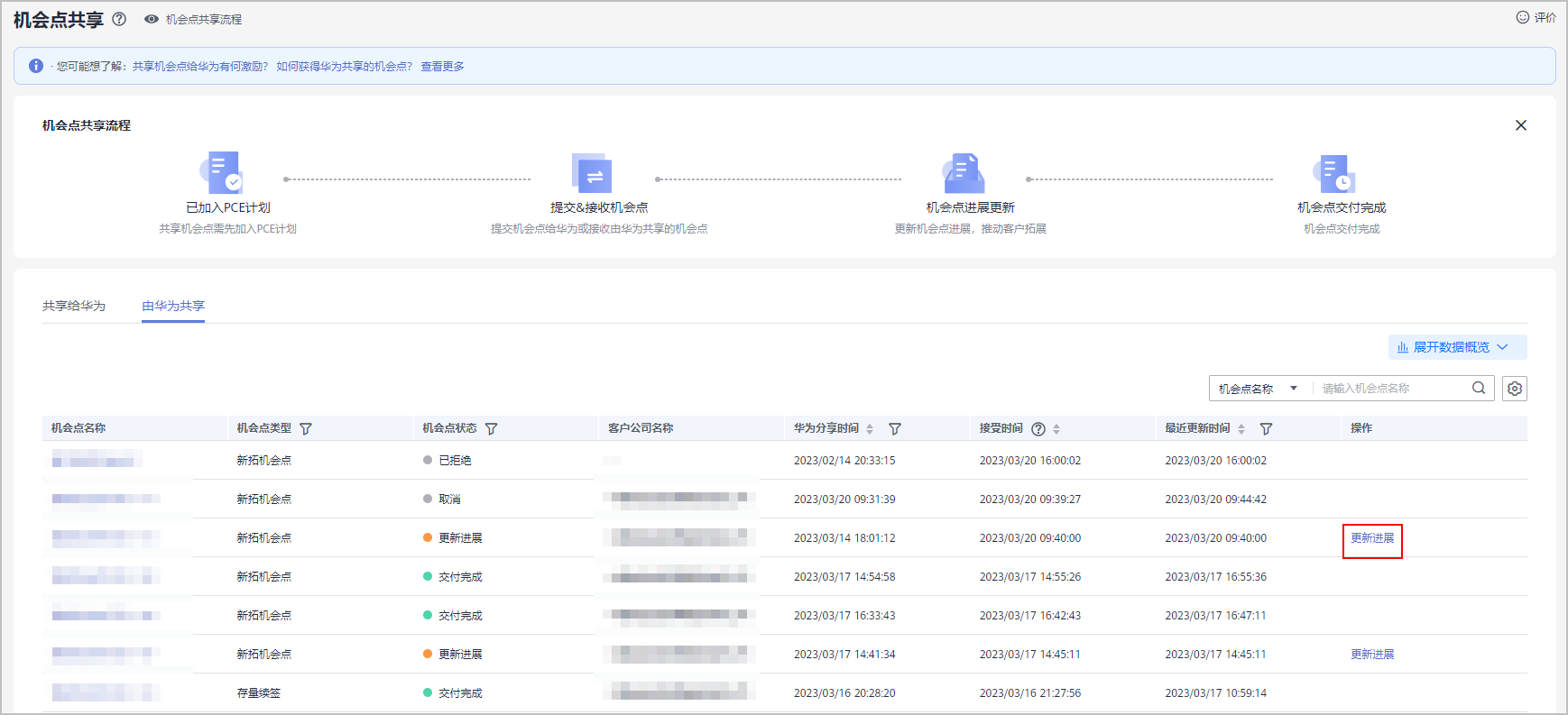The height and width of the screenshot is (715, 1568).
Task: Click the help question mark beside 机会点共享 title
Action: [119, 19]
